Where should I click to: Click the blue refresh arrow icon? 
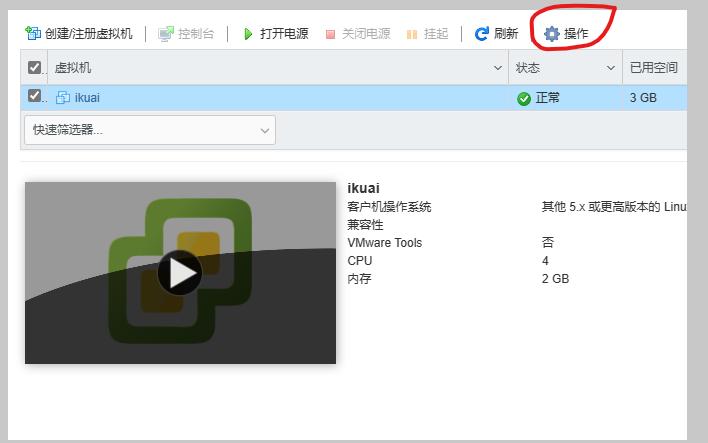482,33
